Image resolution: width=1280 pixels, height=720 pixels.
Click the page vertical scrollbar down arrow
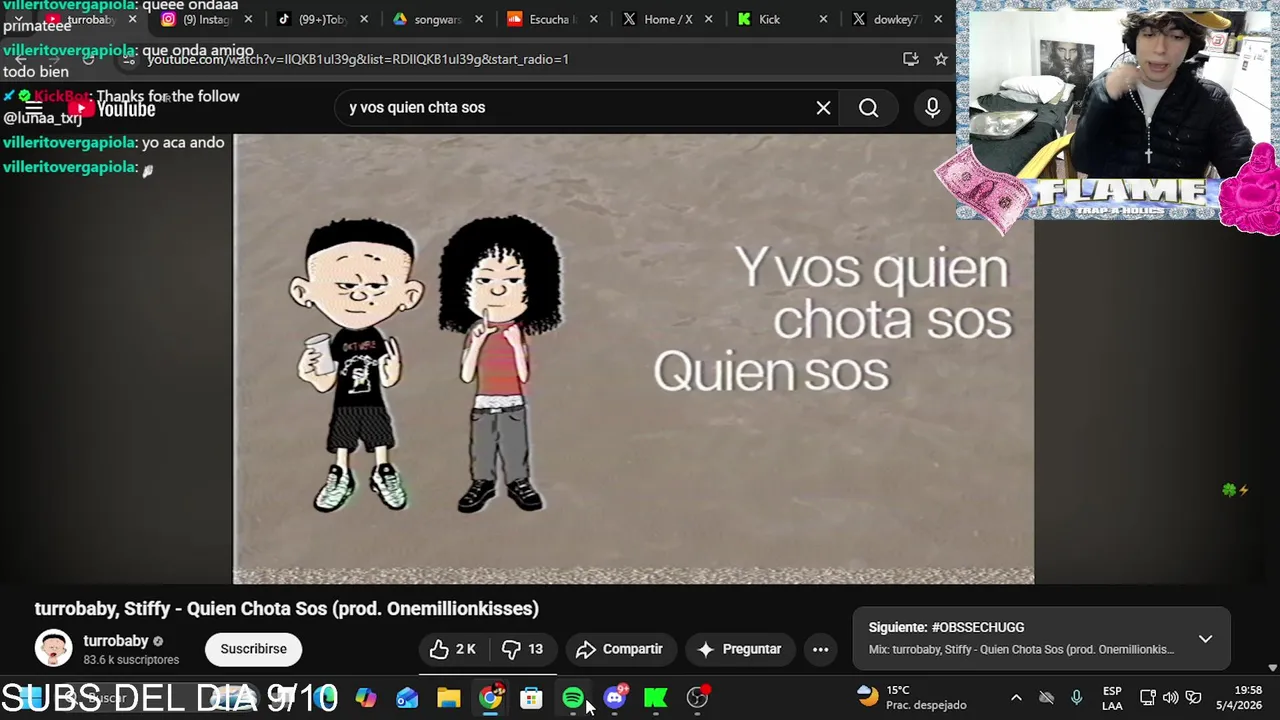[1273, 667]
